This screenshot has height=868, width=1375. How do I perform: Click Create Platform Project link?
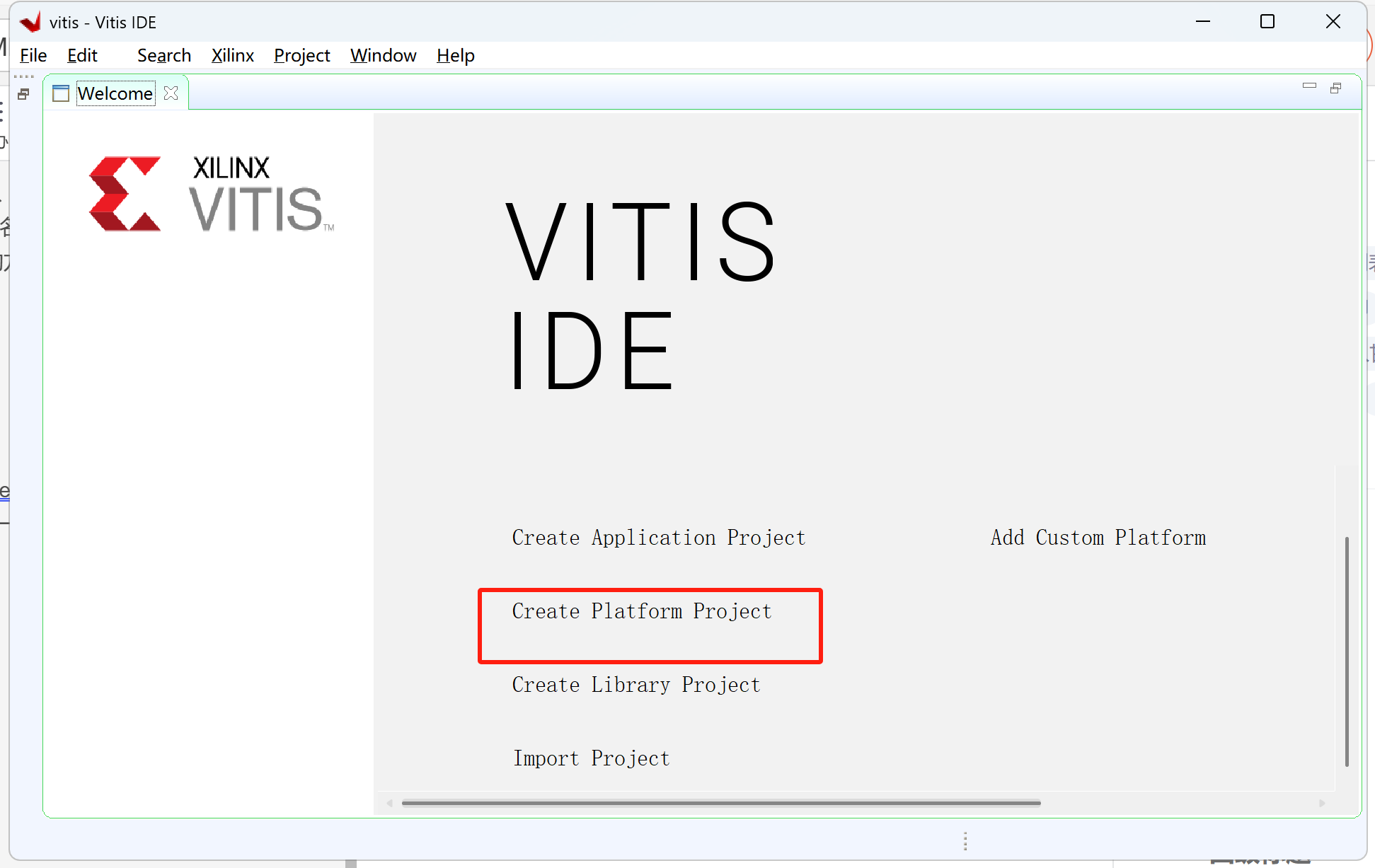(x=641, y=611)
